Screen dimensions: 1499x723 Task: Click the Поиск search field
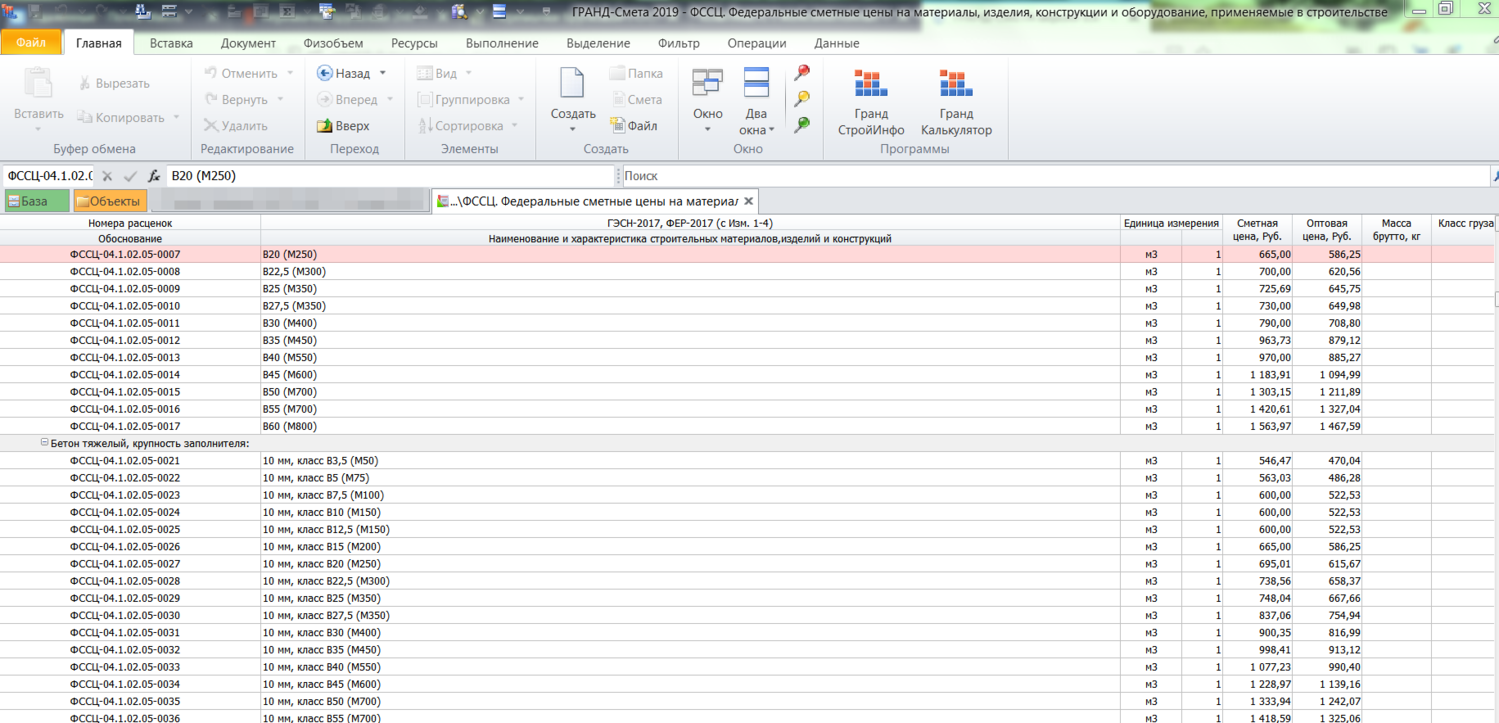click(1055, 176)
